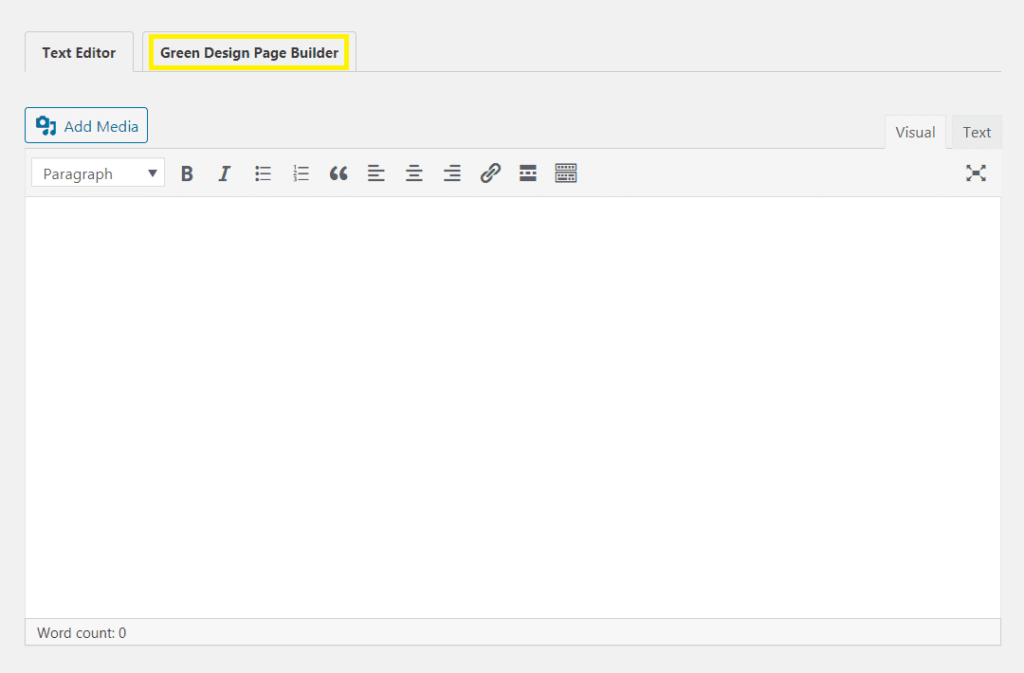Toggle bold formatting in the editor
This screenshot has height=673, width=1024.
(187, 173)
